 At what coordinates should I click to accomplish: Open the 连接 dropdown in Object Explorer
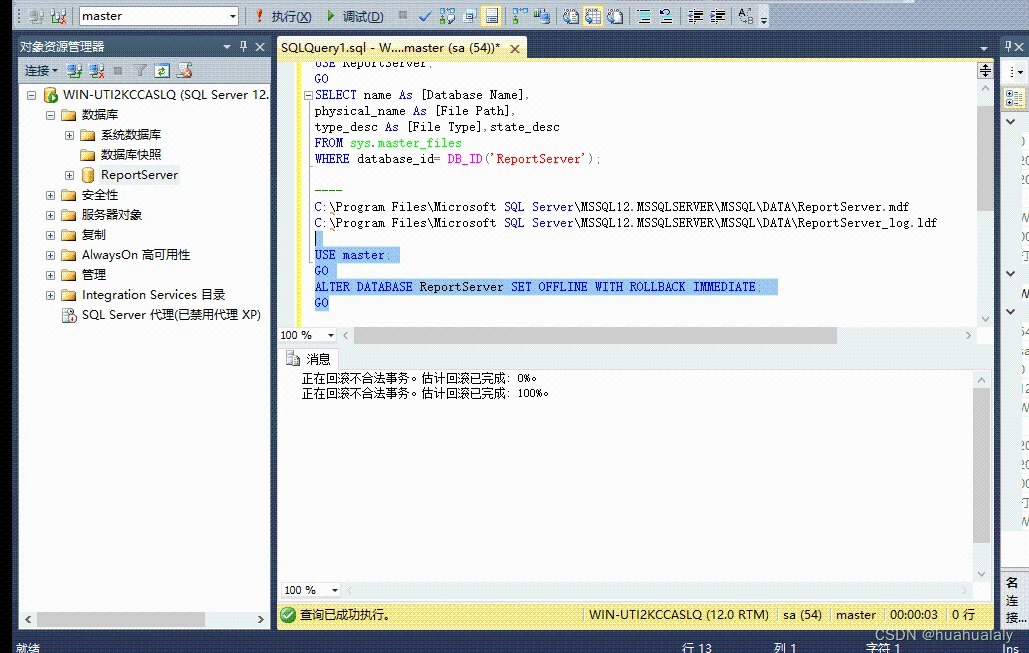(x=41, y=70)
